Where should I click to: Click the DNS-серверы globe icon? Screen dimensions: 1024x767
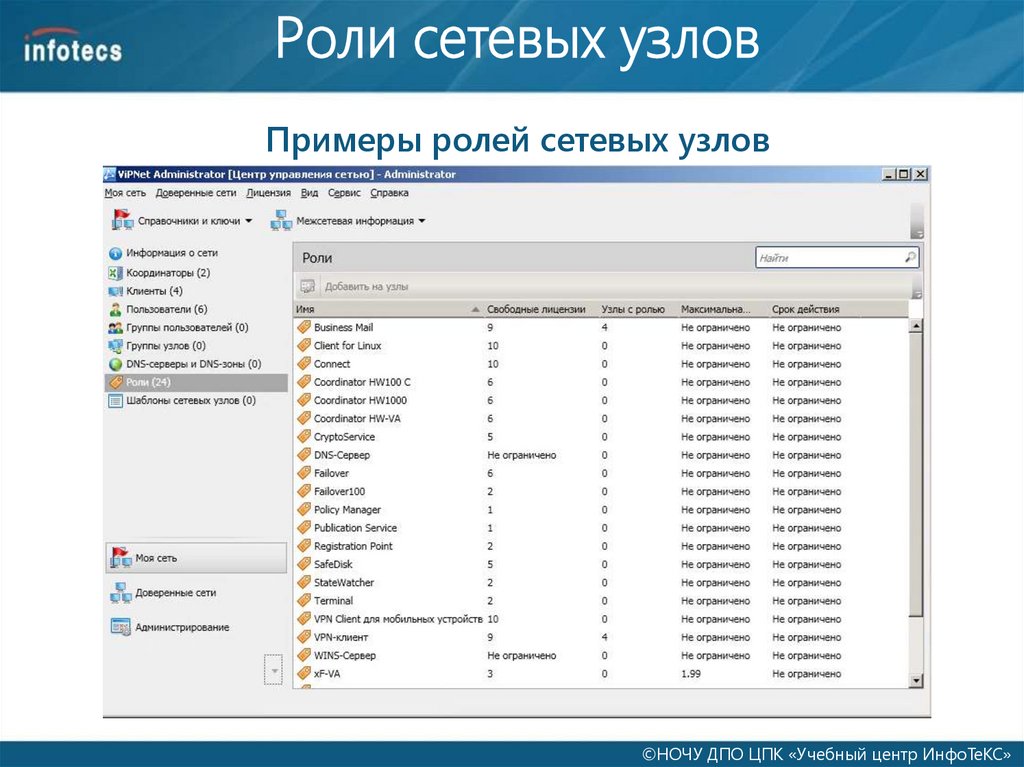pos(115,365)
